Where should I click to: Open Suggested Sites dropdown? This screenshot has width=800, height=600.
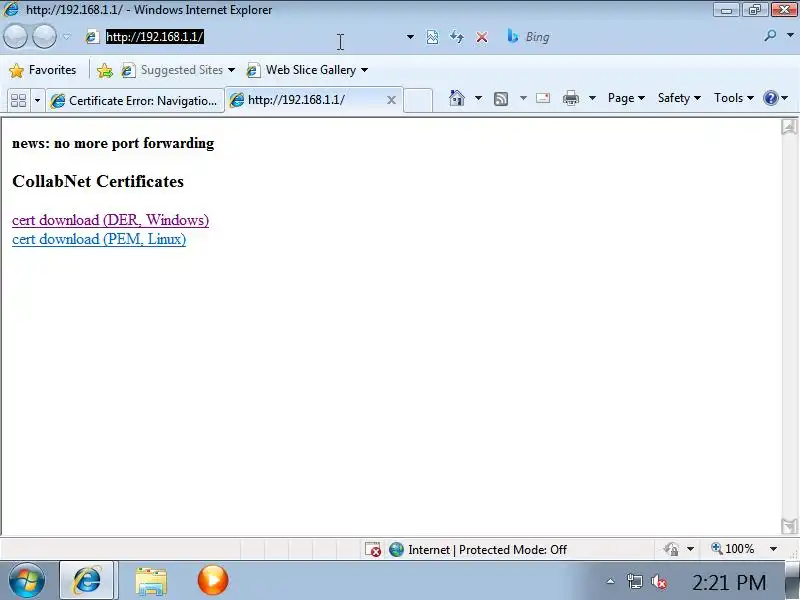[x=231, y=70]
